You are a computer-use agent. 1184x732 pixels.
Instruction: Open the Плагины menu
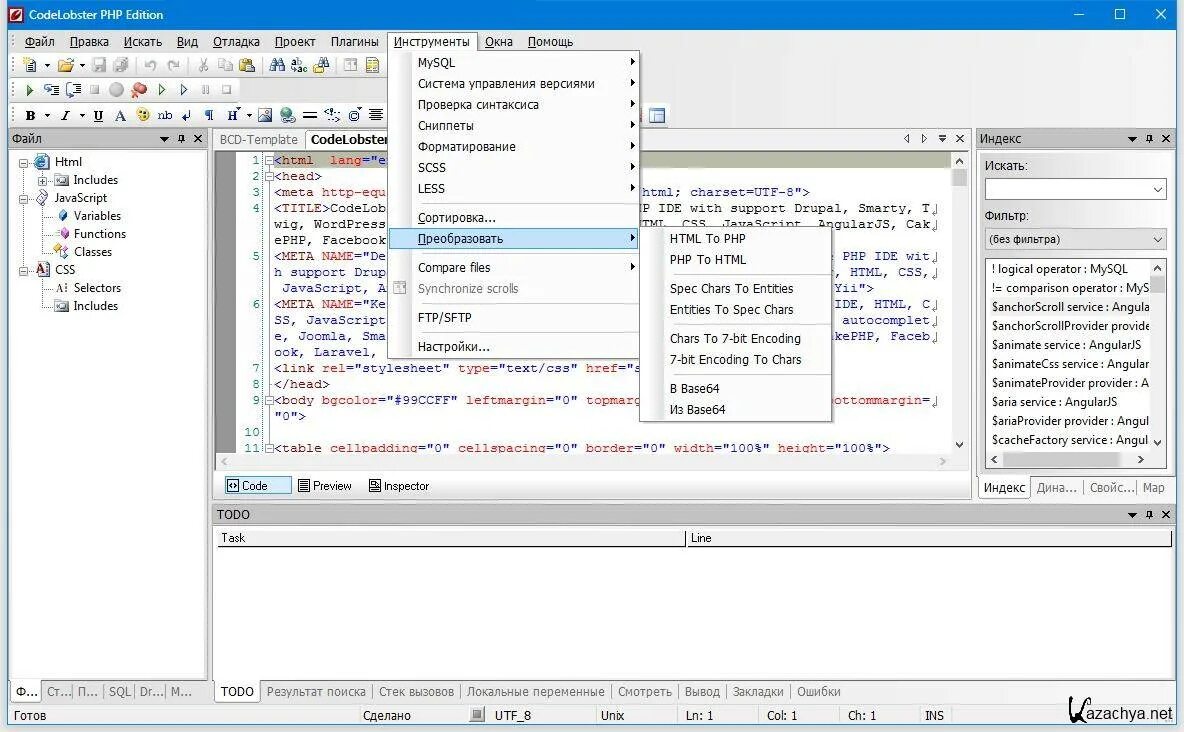coord(354,42)
